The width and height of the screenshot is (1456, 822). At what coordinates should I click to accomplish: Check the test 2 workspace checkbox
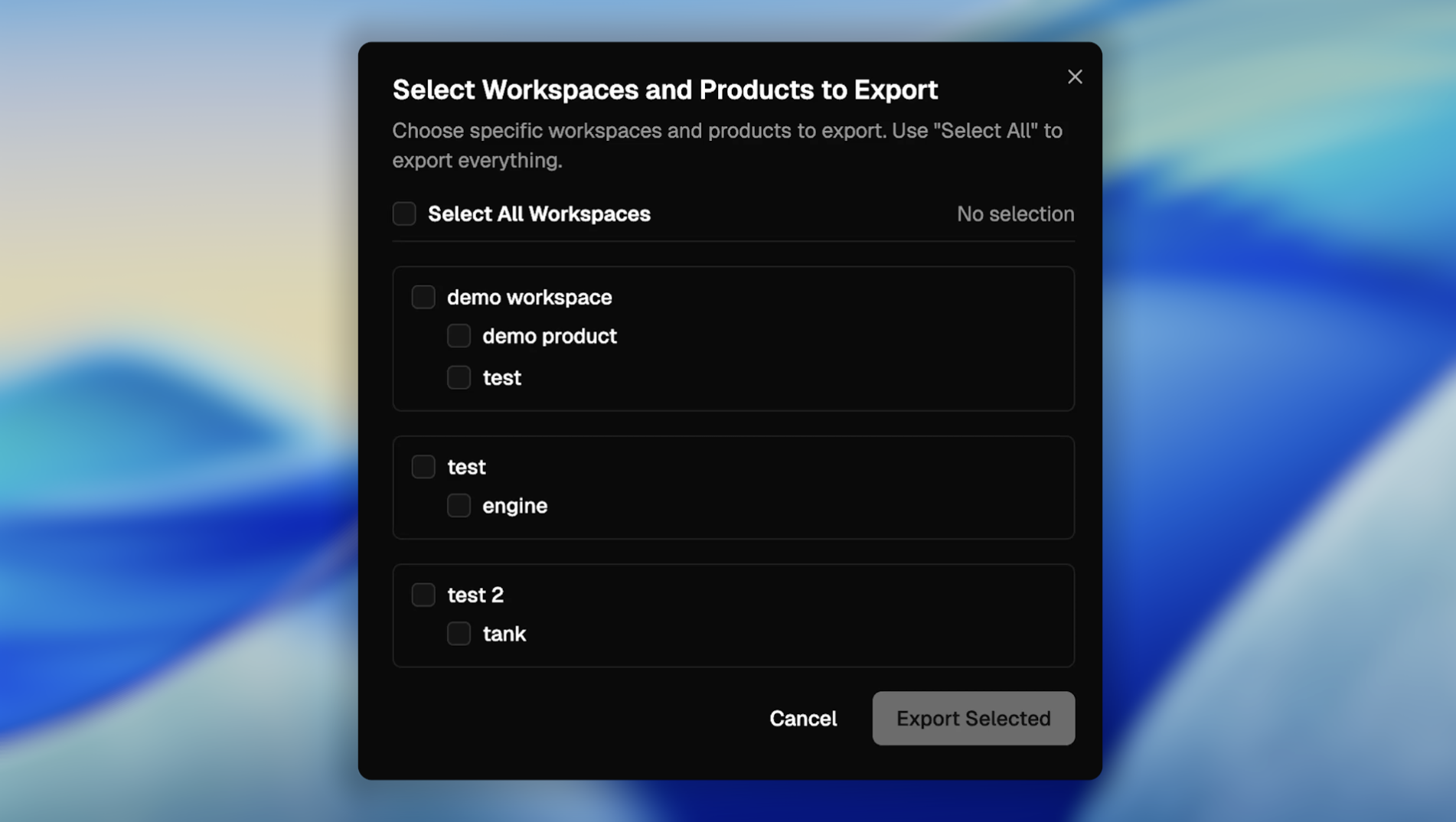423,595
